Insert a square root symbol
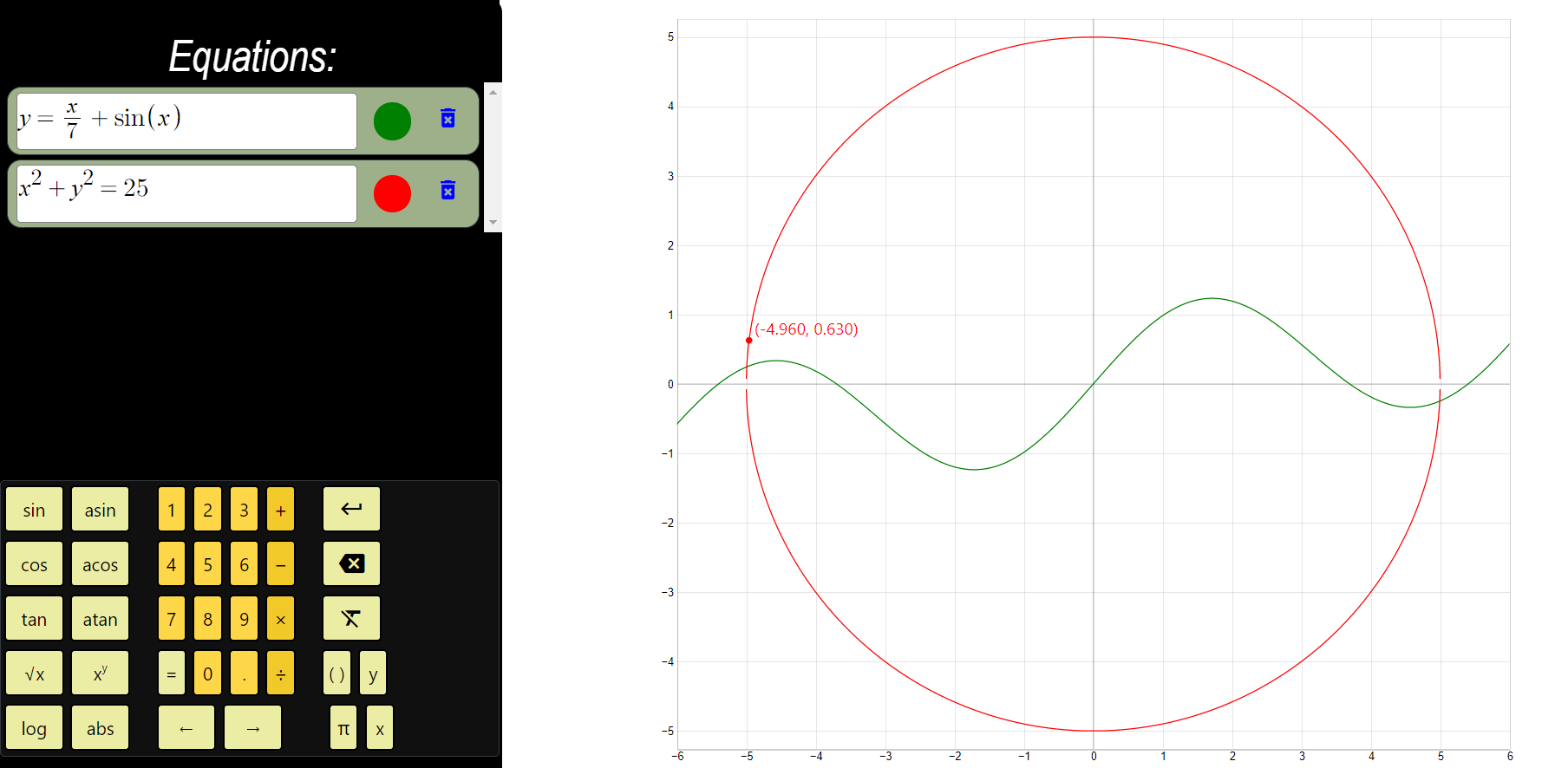Viewport: 1568px width, 768px height. [x=35, y=674]
